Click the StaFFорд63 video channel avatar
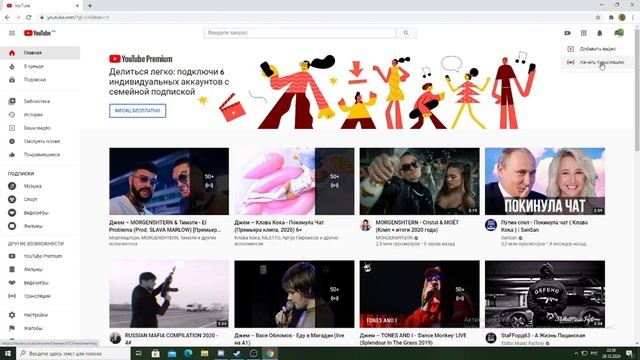 [x=491, y=338]
